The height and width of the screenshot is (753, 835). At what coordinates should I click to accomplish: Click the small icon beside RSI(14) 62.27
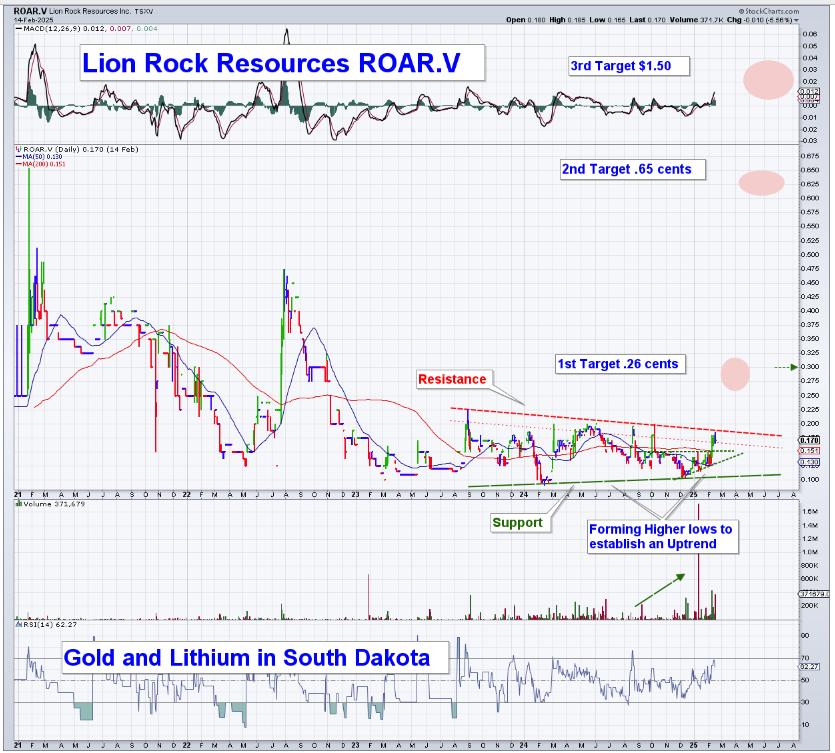coord(18,624)
